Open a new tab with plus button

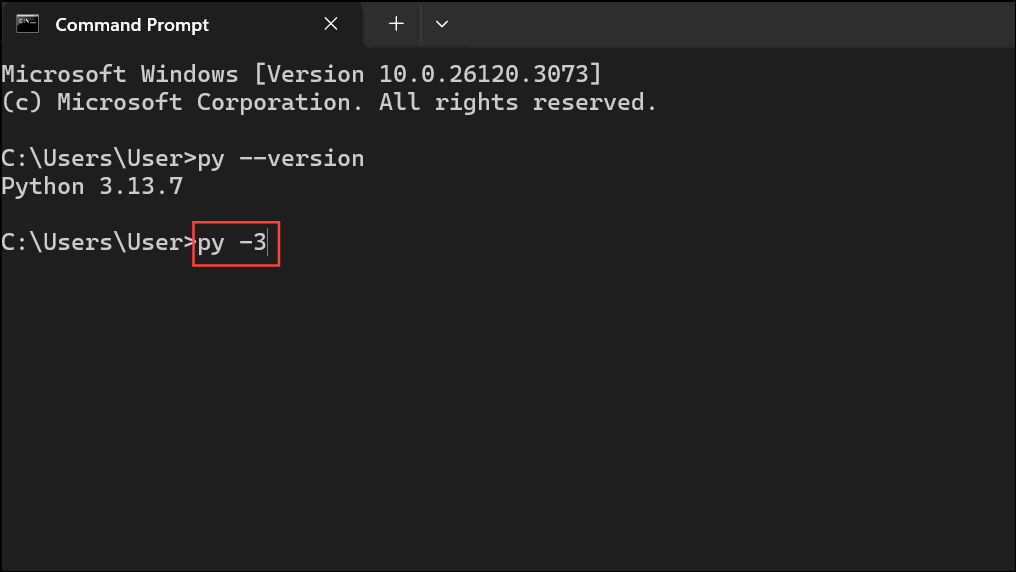(396, 24)
